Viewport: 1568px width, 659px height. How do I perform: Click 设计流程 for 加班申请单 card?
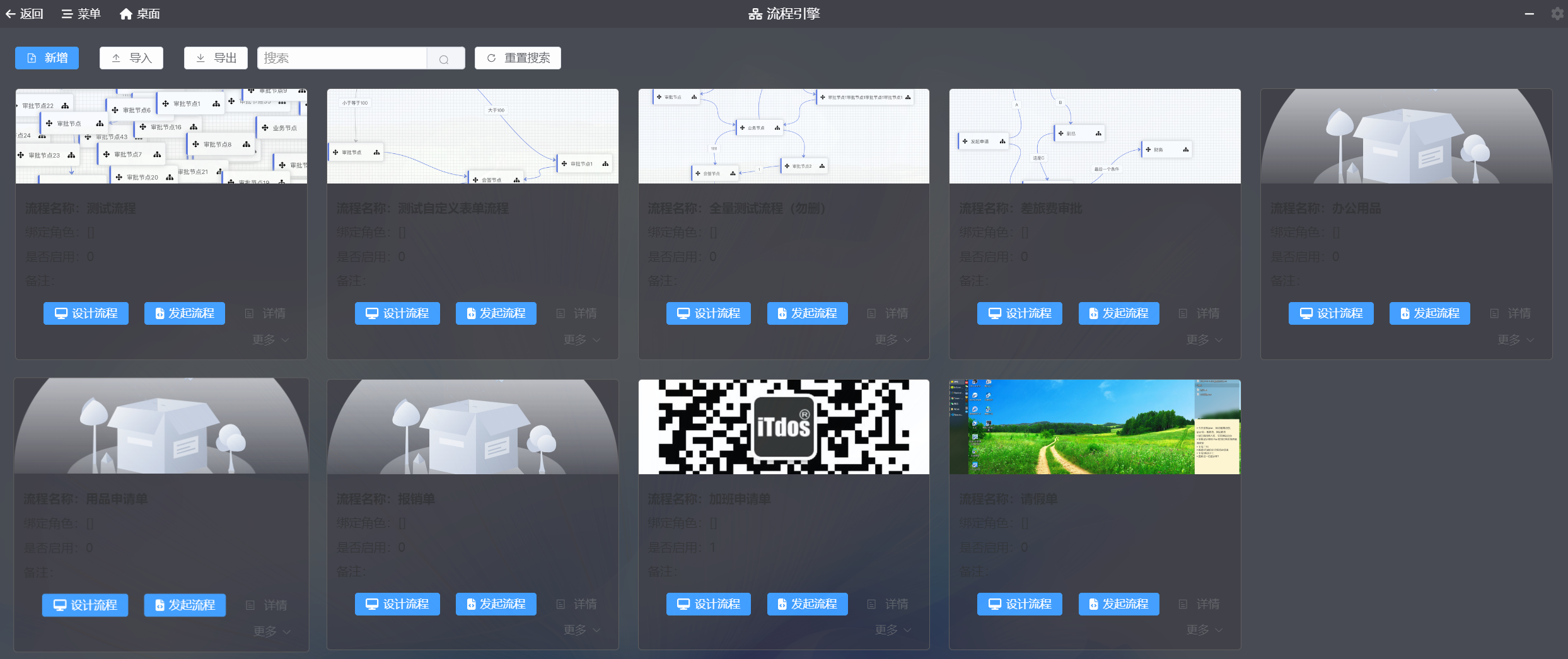click(709, 604)
